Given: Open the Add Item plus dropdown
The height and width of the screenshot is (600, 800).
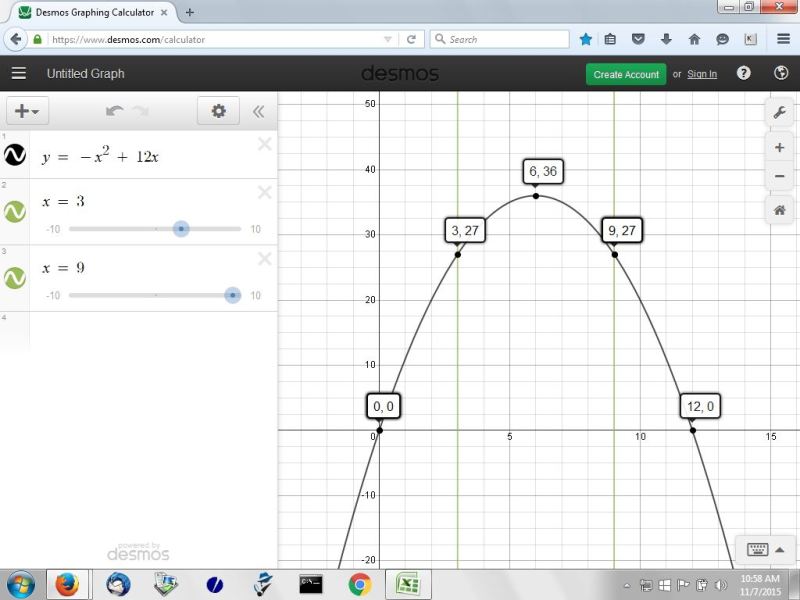Looking at the screenshot, I should point(28,111).
